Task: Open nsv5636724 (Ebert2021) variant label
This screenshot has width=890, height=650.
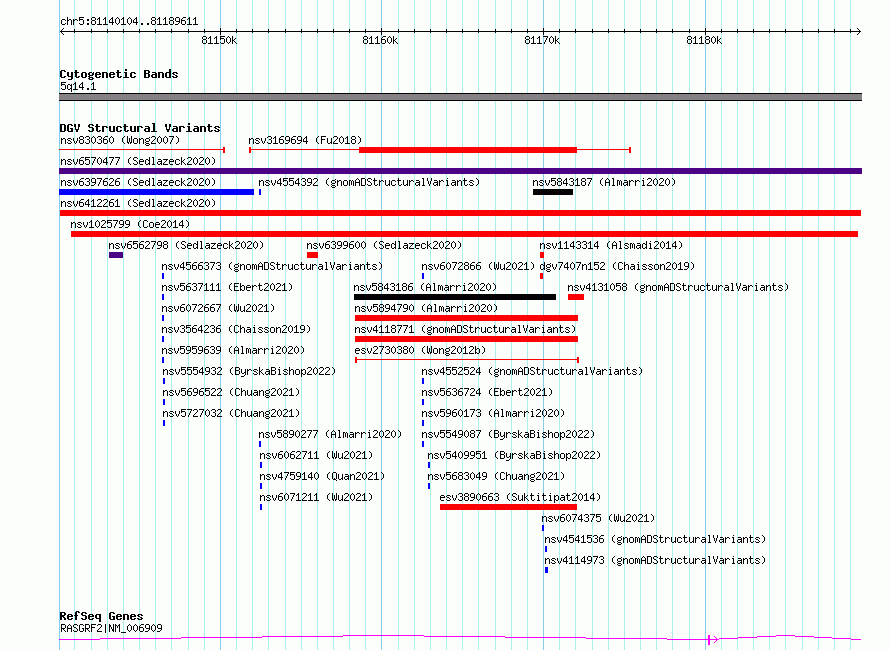Action: coord(487,392)
